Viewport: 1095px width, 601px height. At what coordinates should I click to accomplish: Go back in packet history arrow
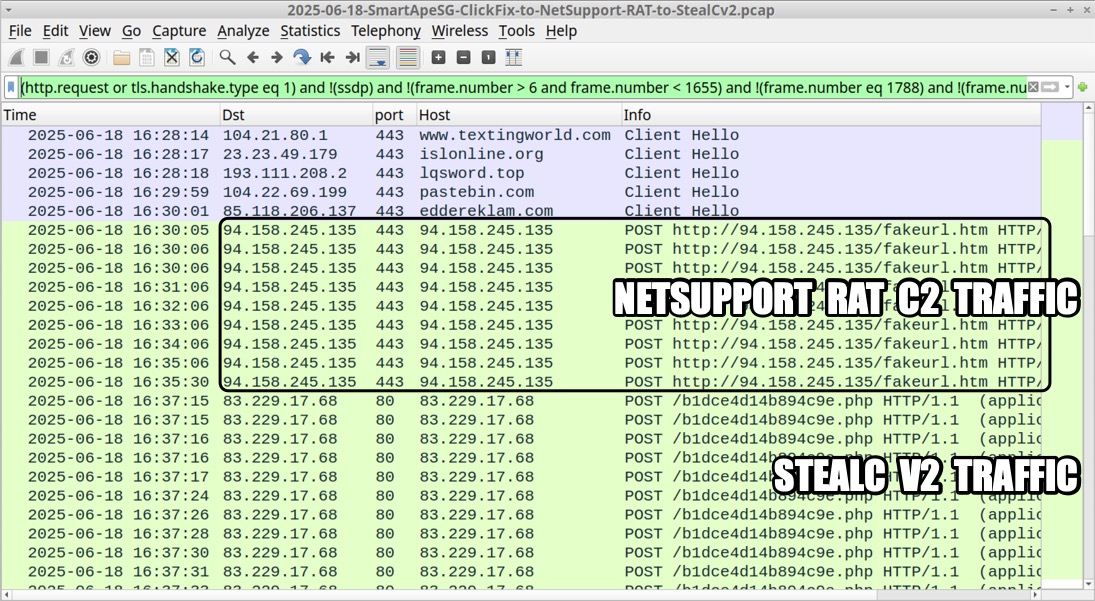point(253,58)
